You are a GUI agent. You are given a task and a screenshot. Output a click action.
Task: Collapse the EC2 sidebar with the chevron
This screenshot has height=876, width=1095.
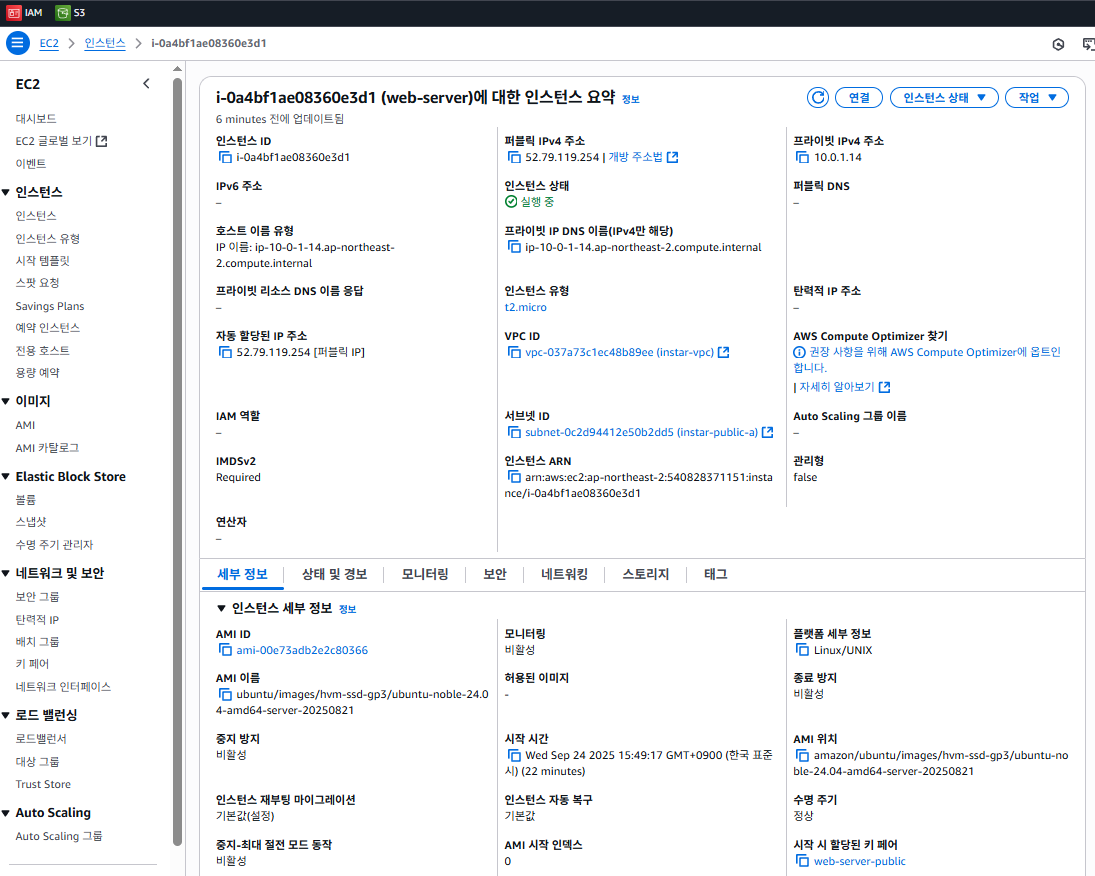coord(146,84)
